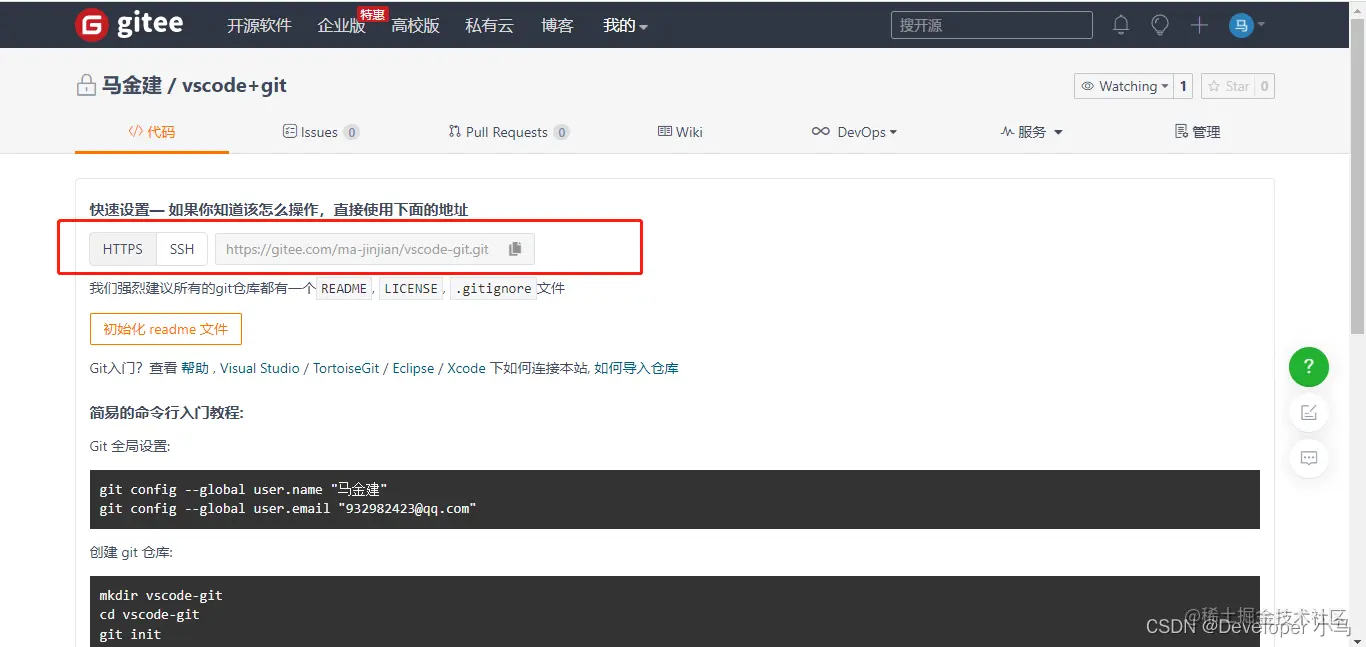
Task: Click the Star count 0
Action: point(1264,86)
